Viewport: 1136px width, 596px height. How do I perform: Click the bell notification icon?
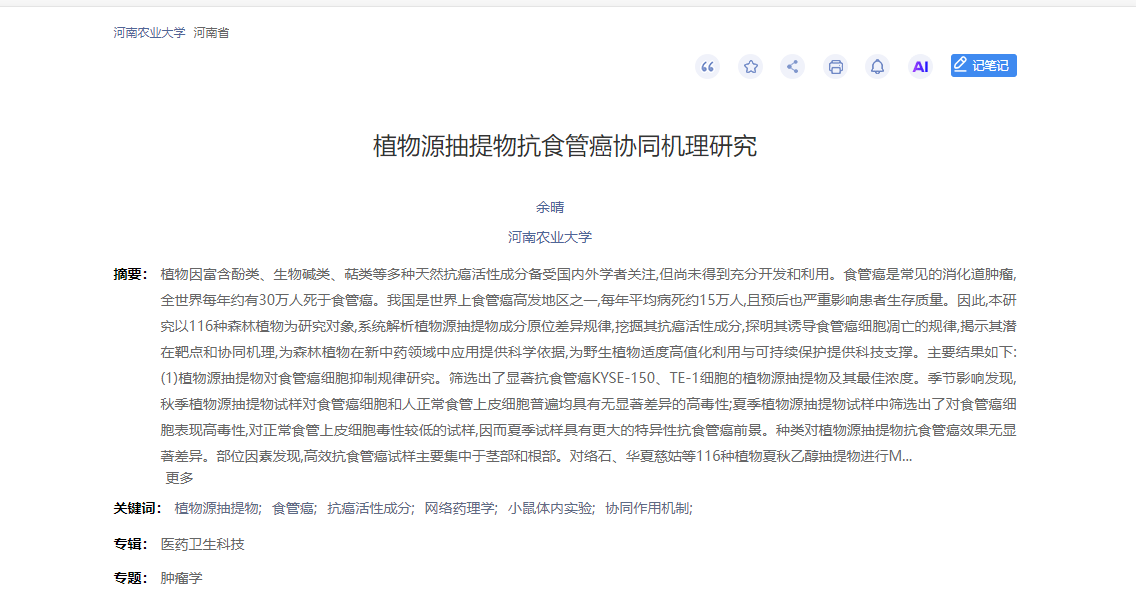(x=877, y=66)
